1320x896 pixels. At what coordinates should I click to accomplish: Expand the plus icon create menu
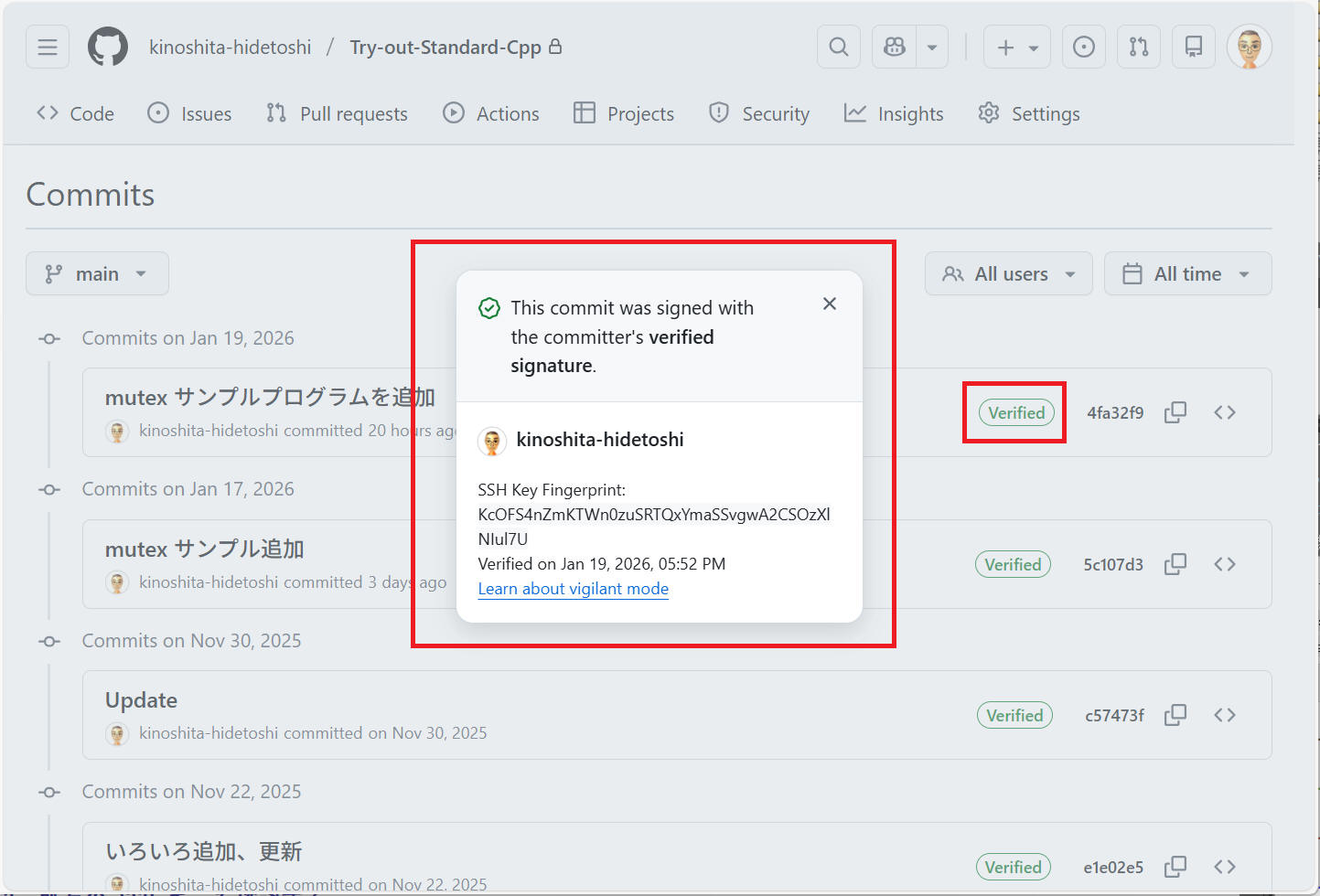[1016, 47]
